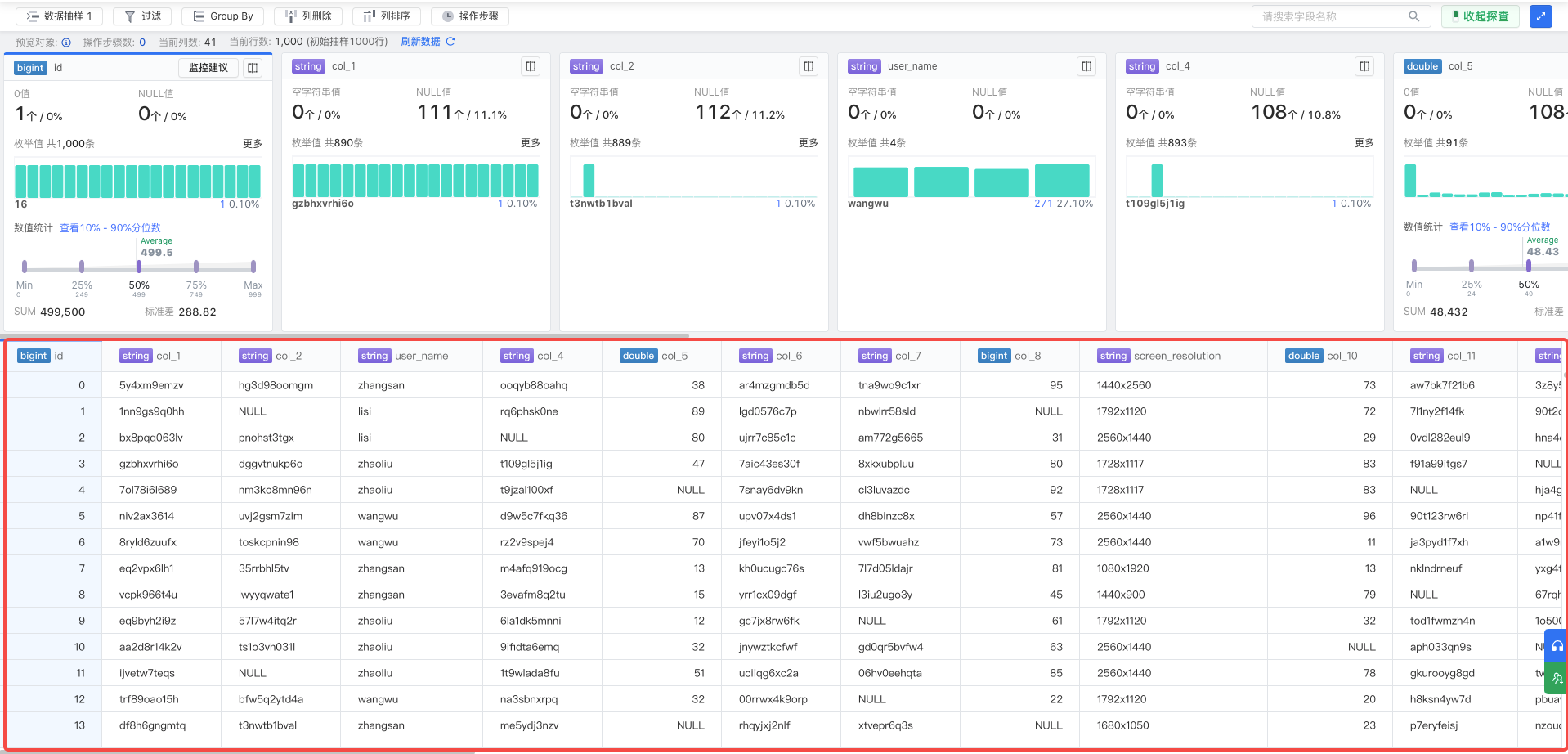Toggle the column layout icon on id card

click(253, 68)
